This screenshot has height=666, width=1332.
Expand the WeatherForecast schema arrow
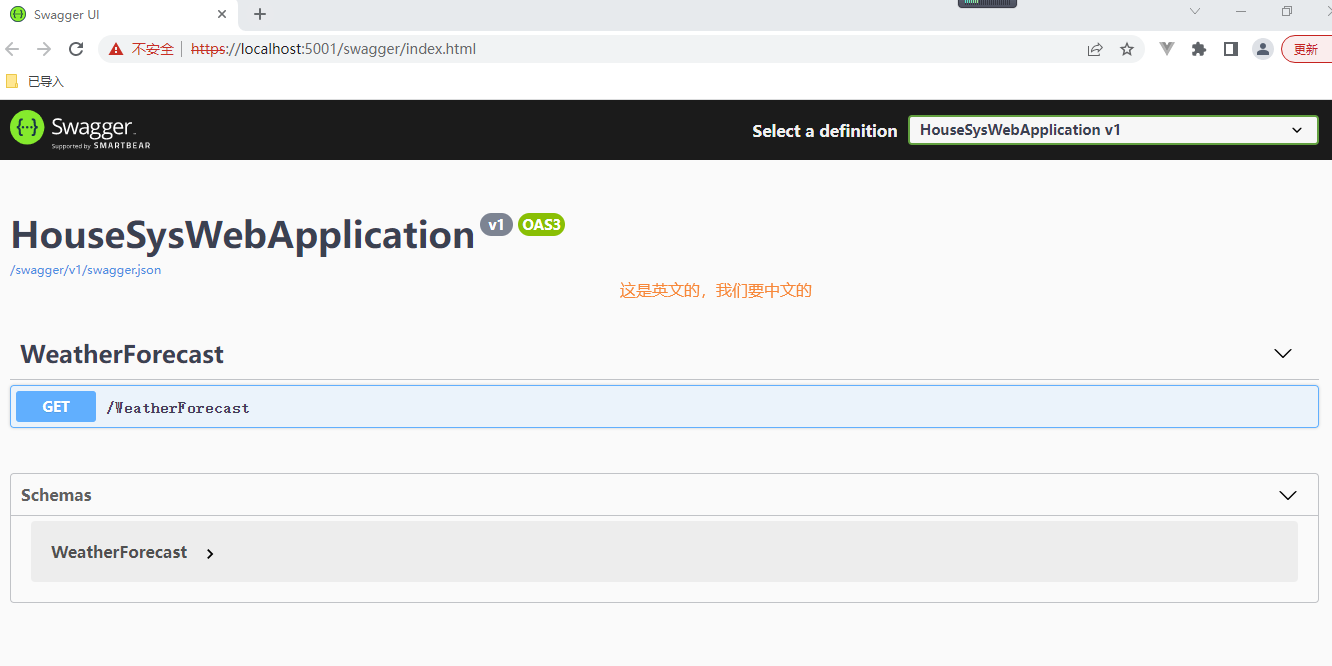(x=210, y=553)
